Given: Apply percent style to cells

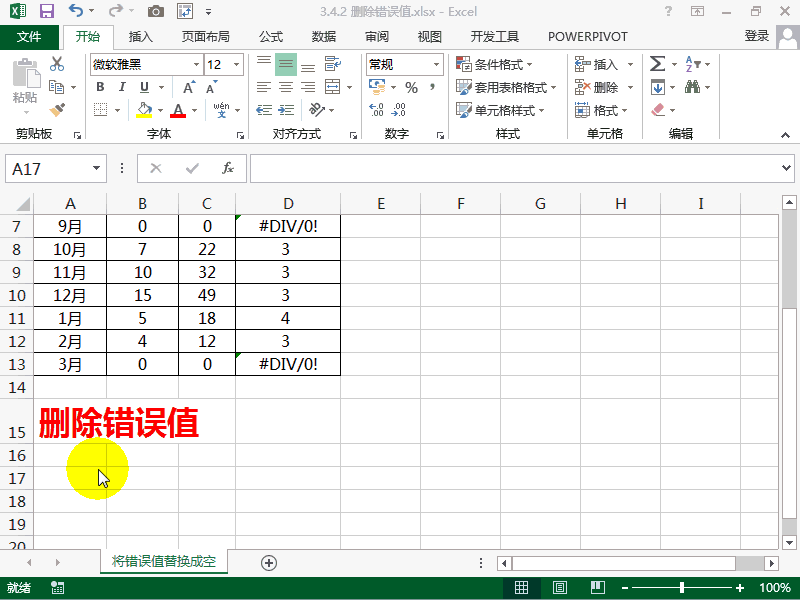Looking at the screenshot, I should tap(411, 87).
